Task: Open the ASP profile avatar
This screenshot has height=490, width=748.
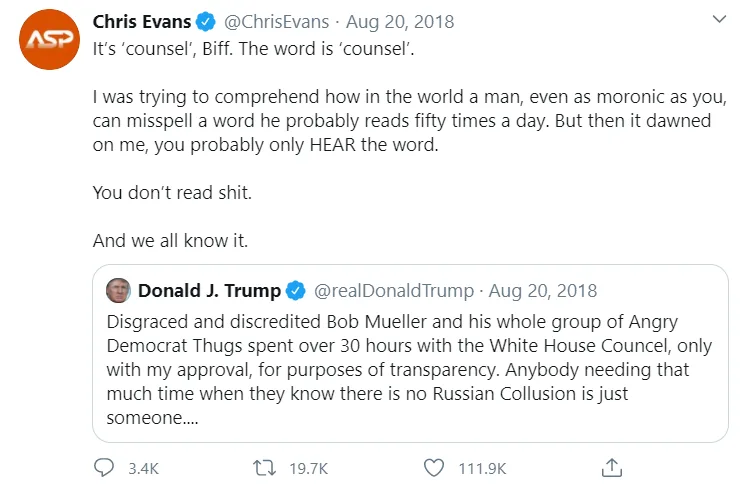Action: pos(50,40)
